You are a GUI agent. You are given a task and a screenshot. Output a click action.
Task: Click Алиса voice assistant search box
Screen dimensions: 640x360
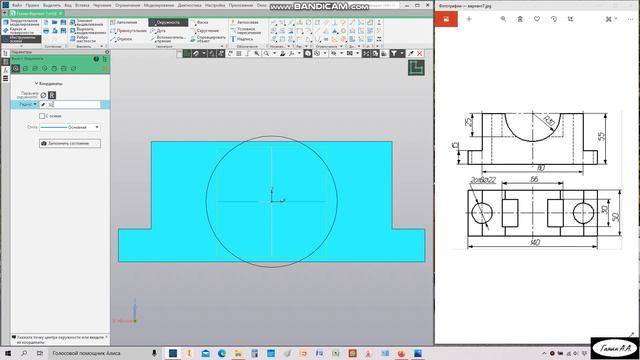click(104, 353)
